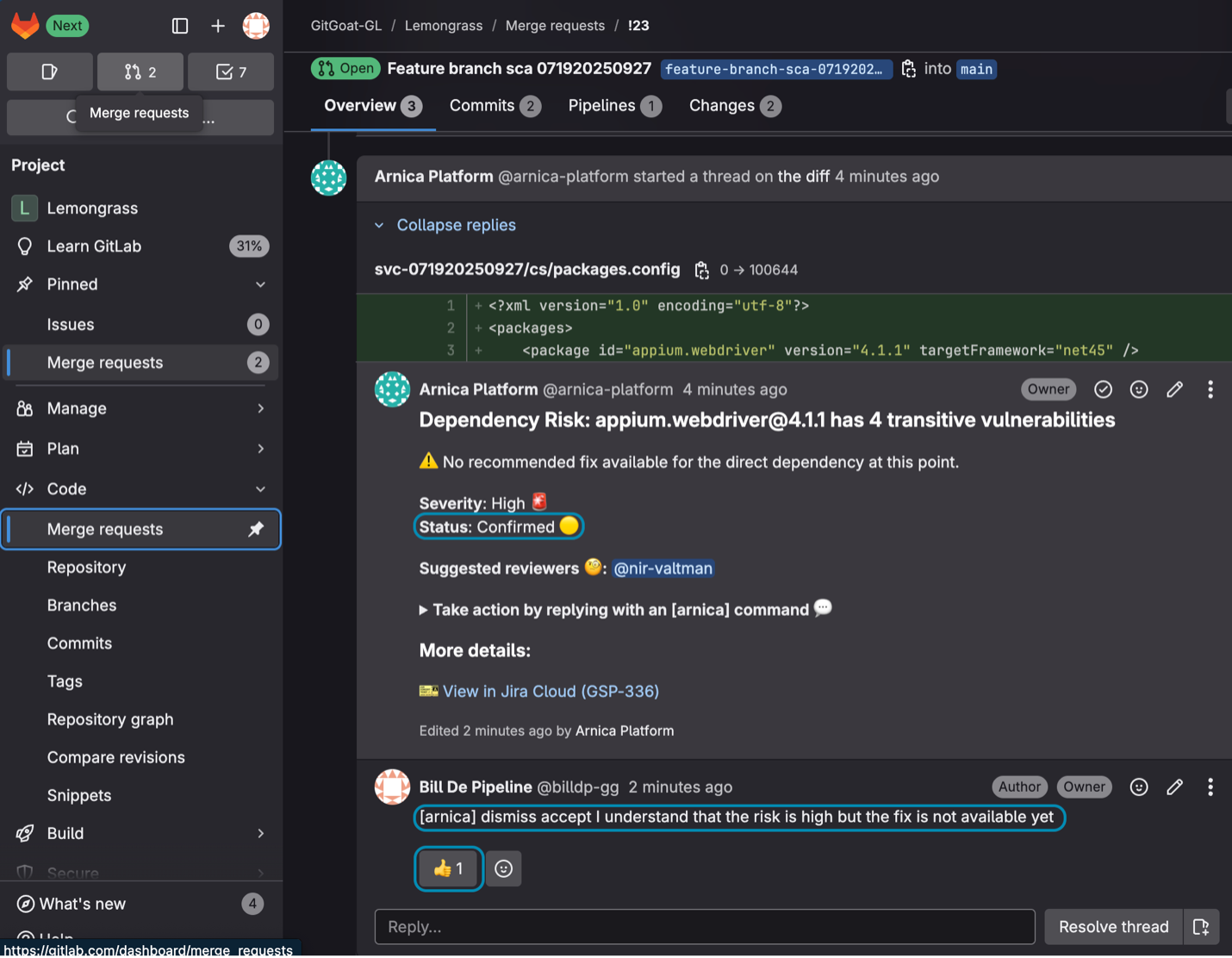Viewport: 1232px width, 958px height.
Task: Open main target branch link
Action: coord(976,69)
